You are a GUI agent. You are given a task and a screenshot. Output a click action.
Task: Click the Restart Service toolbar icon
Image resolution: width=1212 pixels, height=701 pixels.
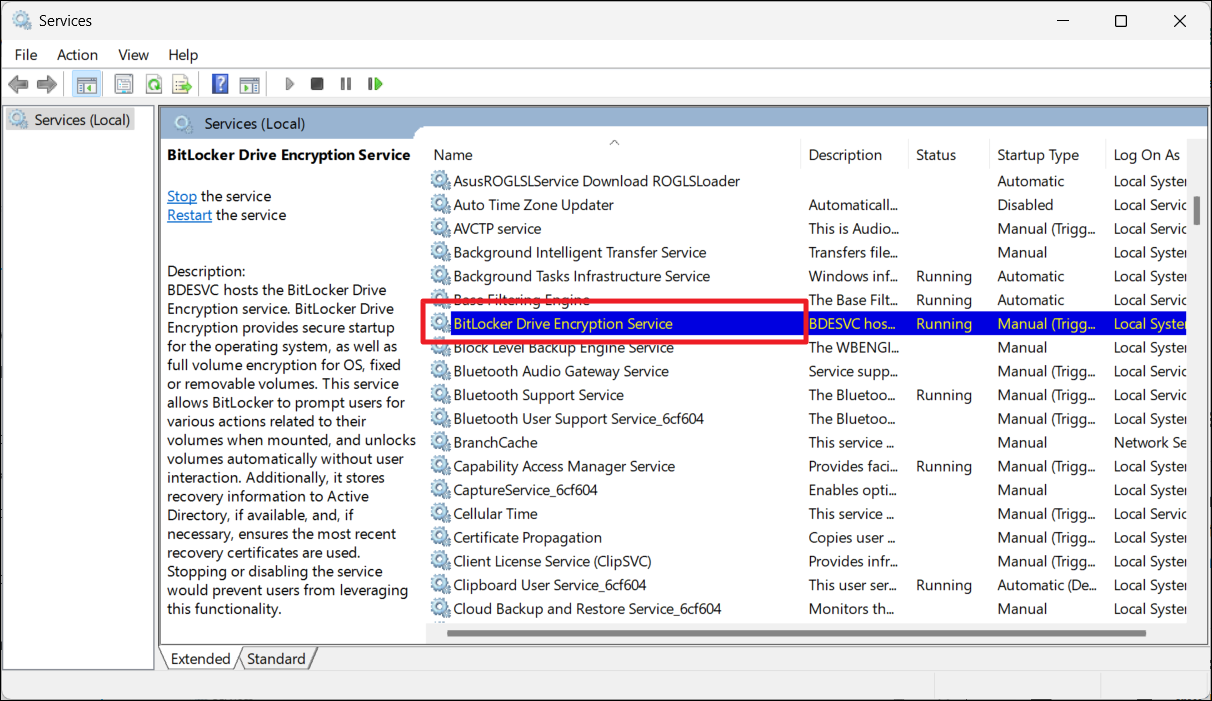375,84
